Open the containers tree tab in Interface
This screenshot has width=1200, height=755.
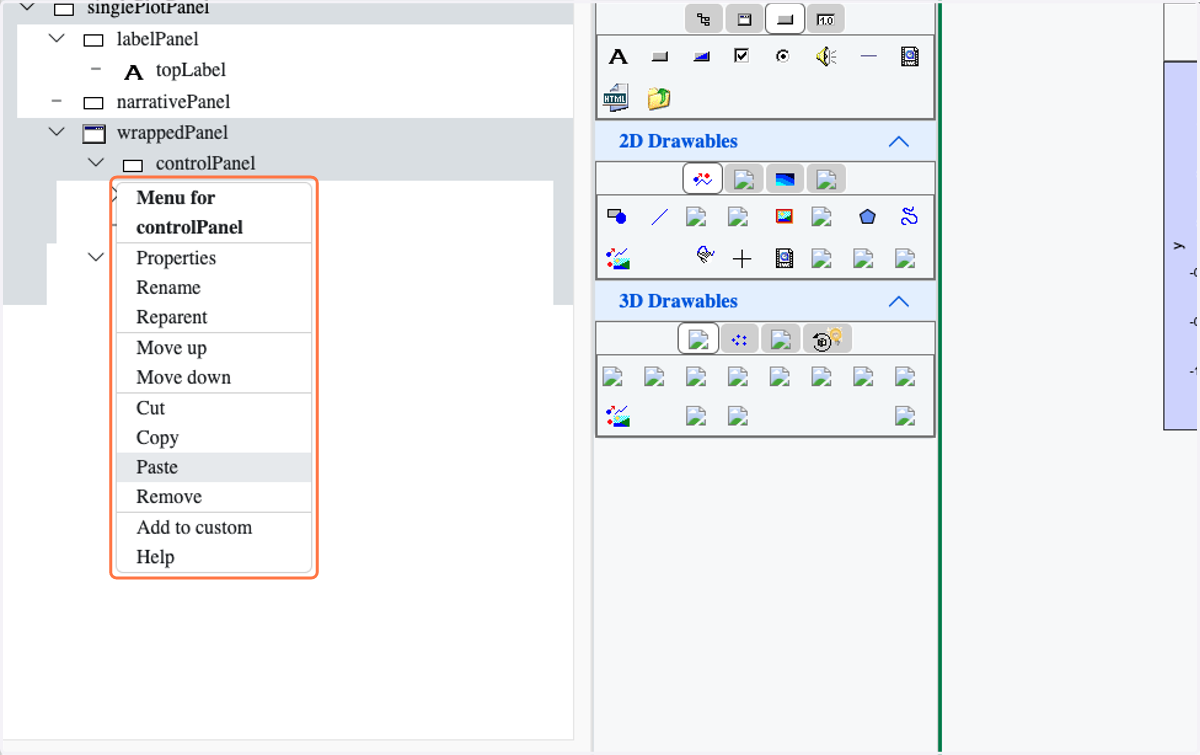pyautogui.click(x=704, y=19)
